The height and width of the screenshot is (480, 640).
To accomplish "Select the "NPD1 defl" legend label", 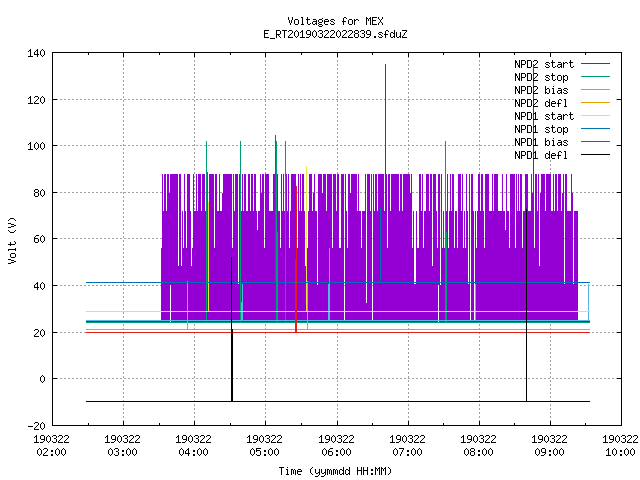I will (541, 155).
